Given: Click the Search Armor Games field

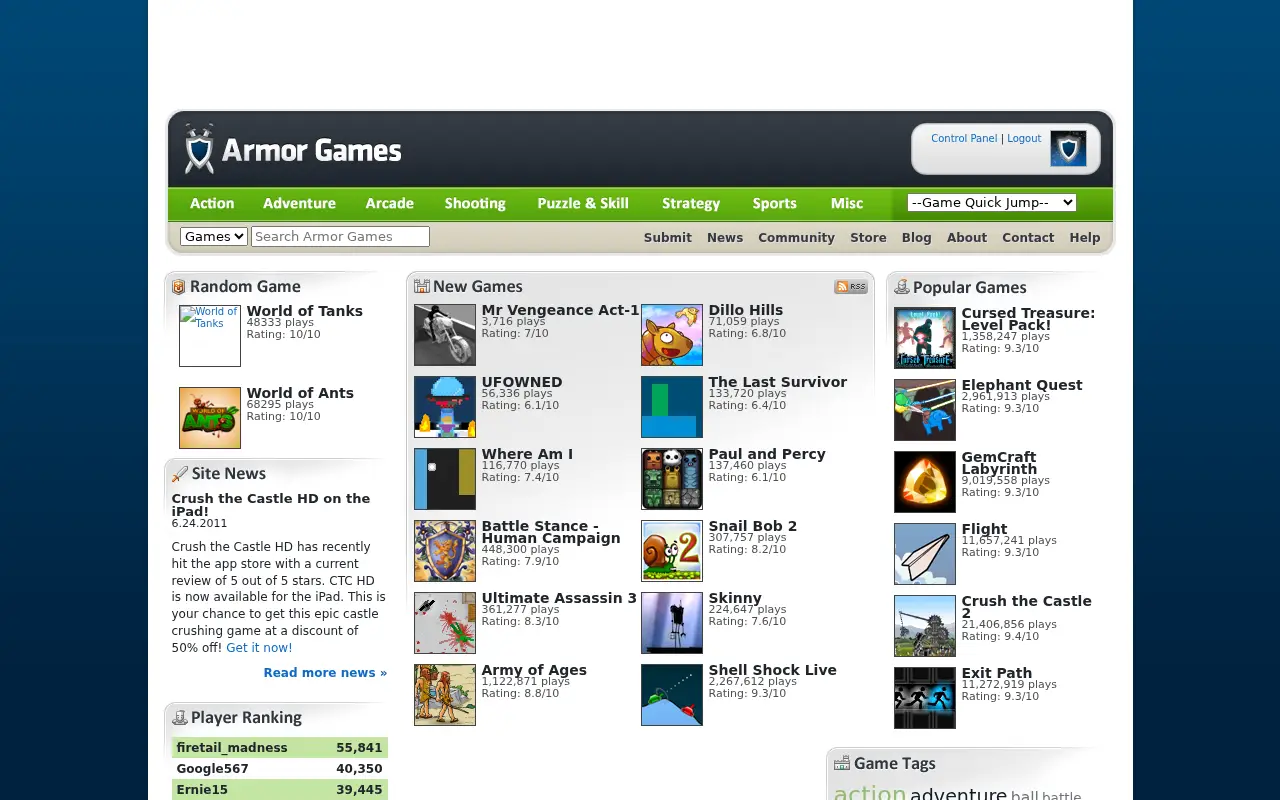Looking at the screenshot, I should click(x=340, y=236).
